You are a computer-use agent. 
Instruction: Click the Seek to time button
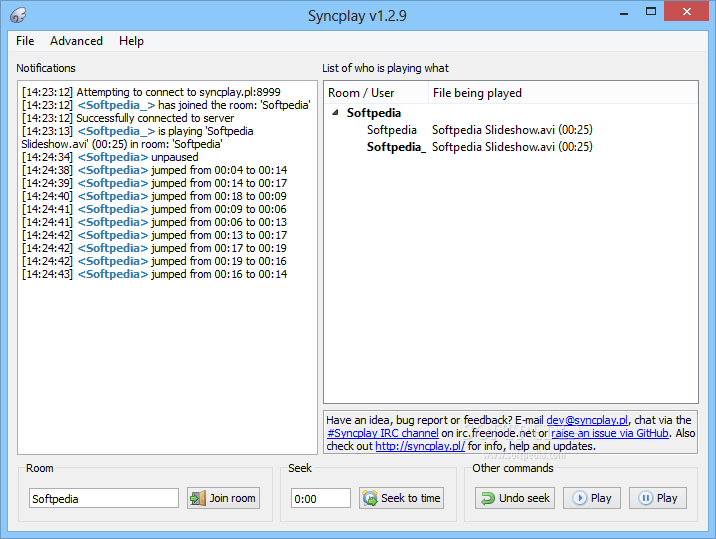(401, 498)
